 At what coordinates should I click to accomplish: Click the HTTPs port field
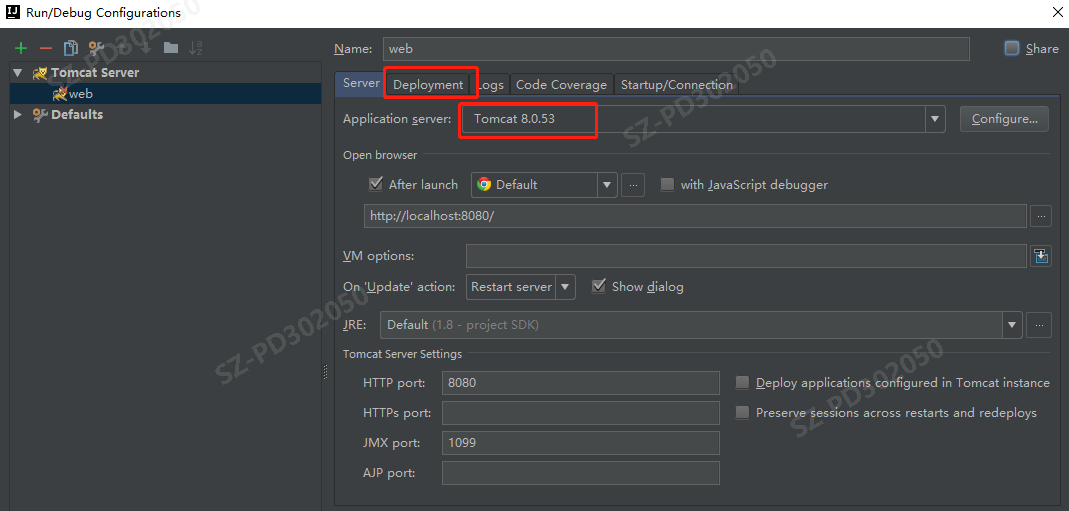click(x=581, y=413)
